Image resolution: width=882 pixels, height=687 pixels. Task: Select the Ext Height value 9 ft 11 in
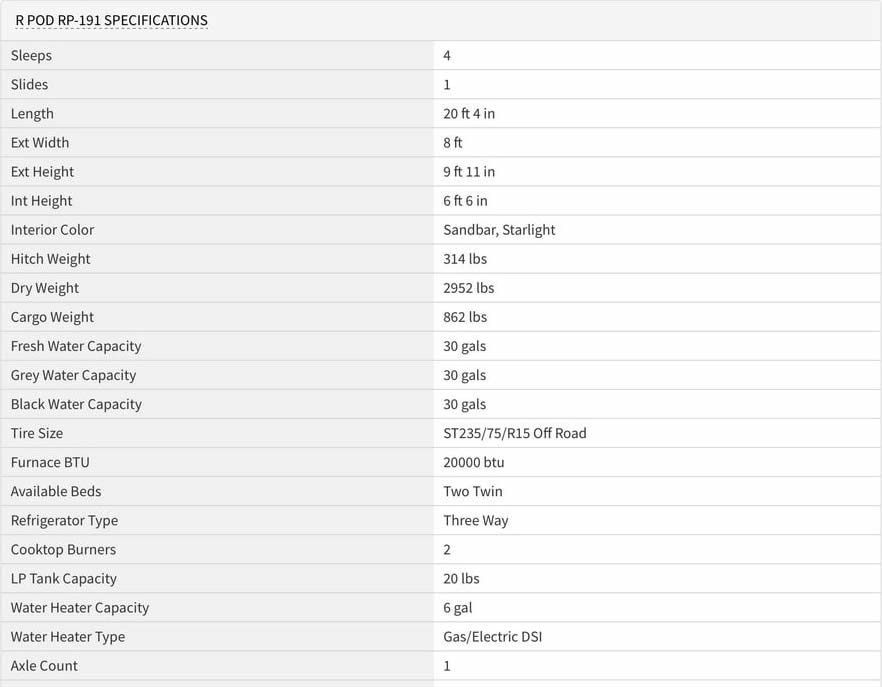(469, 172)
